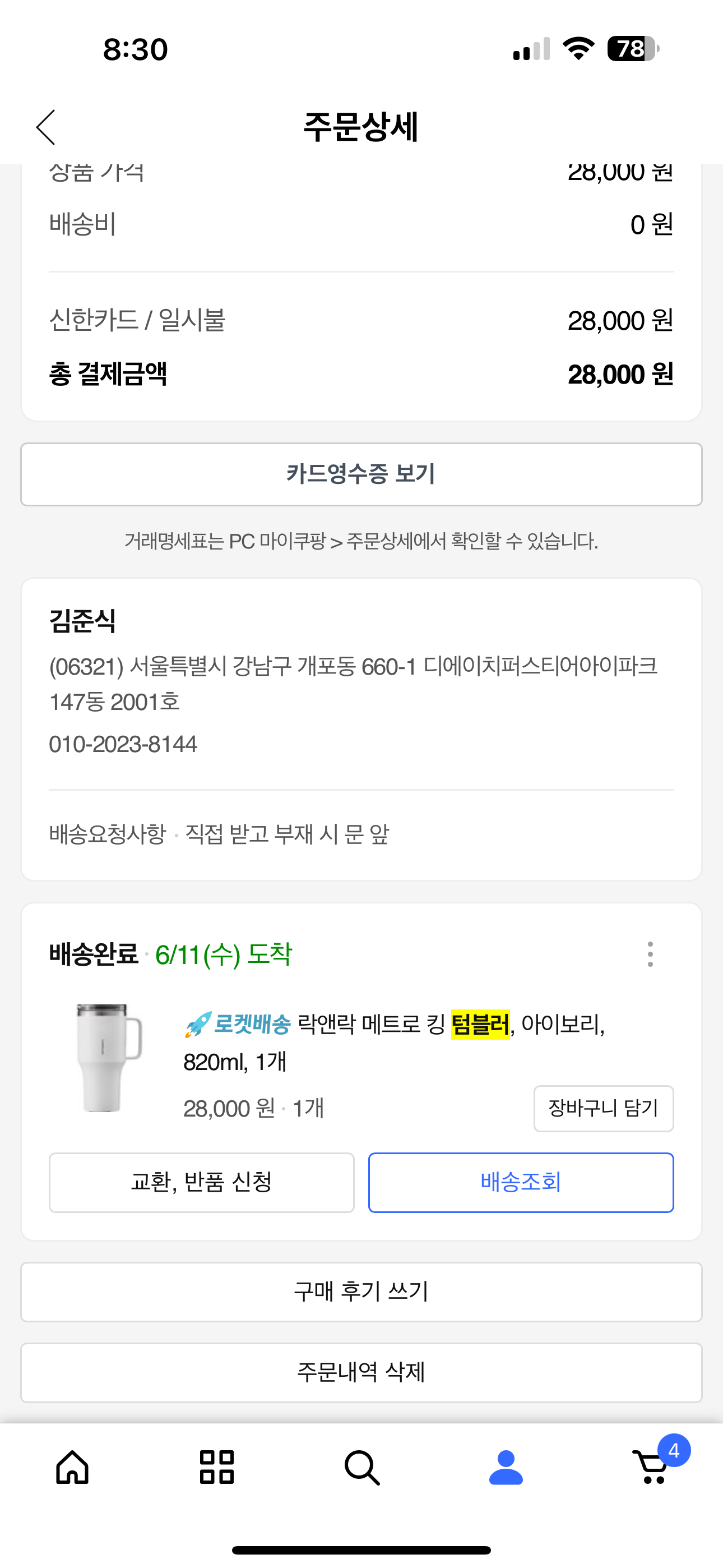Tap the battery indicator in status bar
Image resolution: width=723 pixels, height=1568 pixels.
pyautogui.click(x=633, y=49)
